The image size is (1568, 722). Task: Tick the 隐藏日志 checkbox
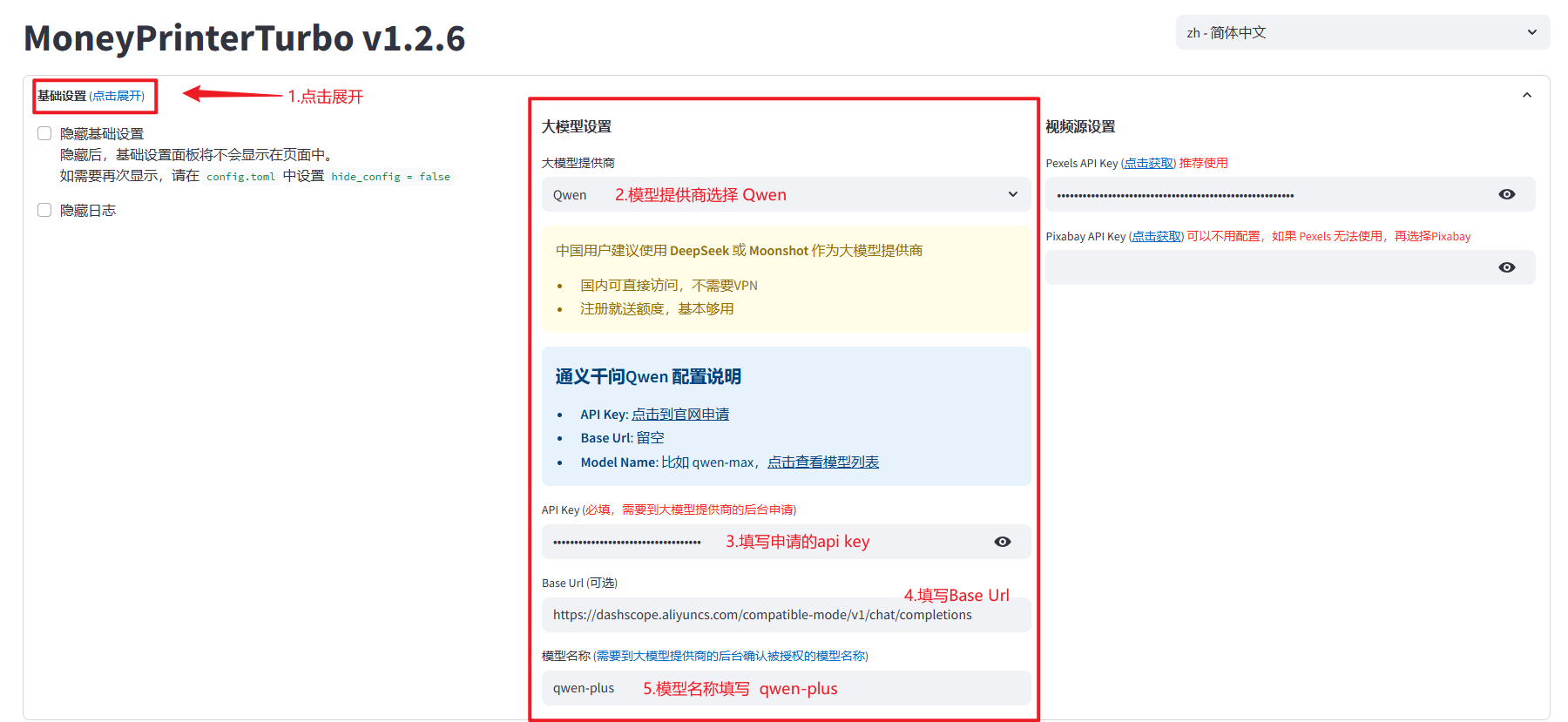(44, 210)
